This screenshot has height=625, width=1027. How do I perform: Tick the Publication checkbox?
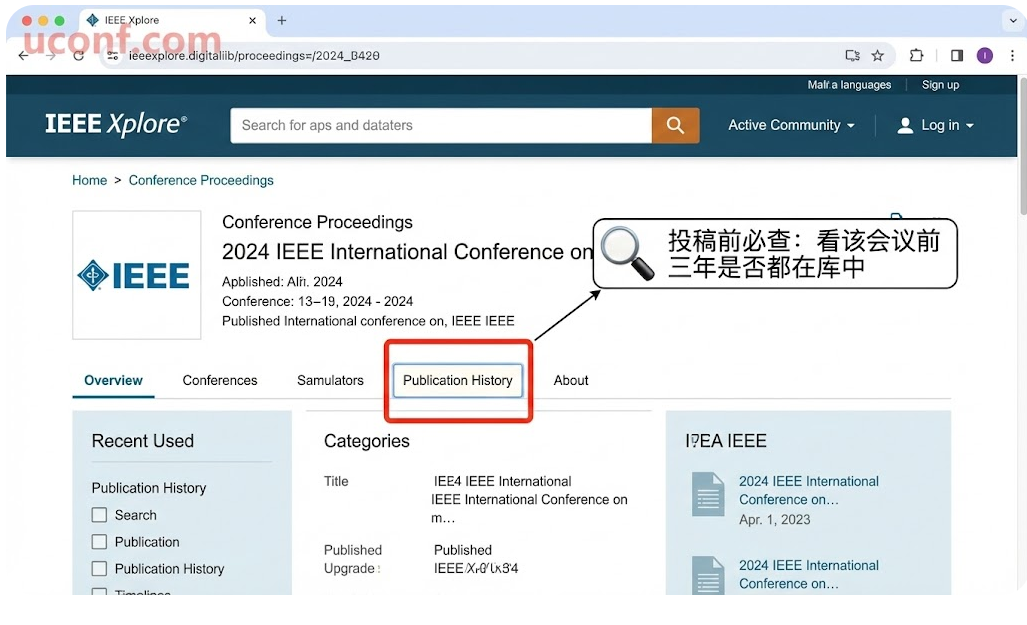pos(99,542)
